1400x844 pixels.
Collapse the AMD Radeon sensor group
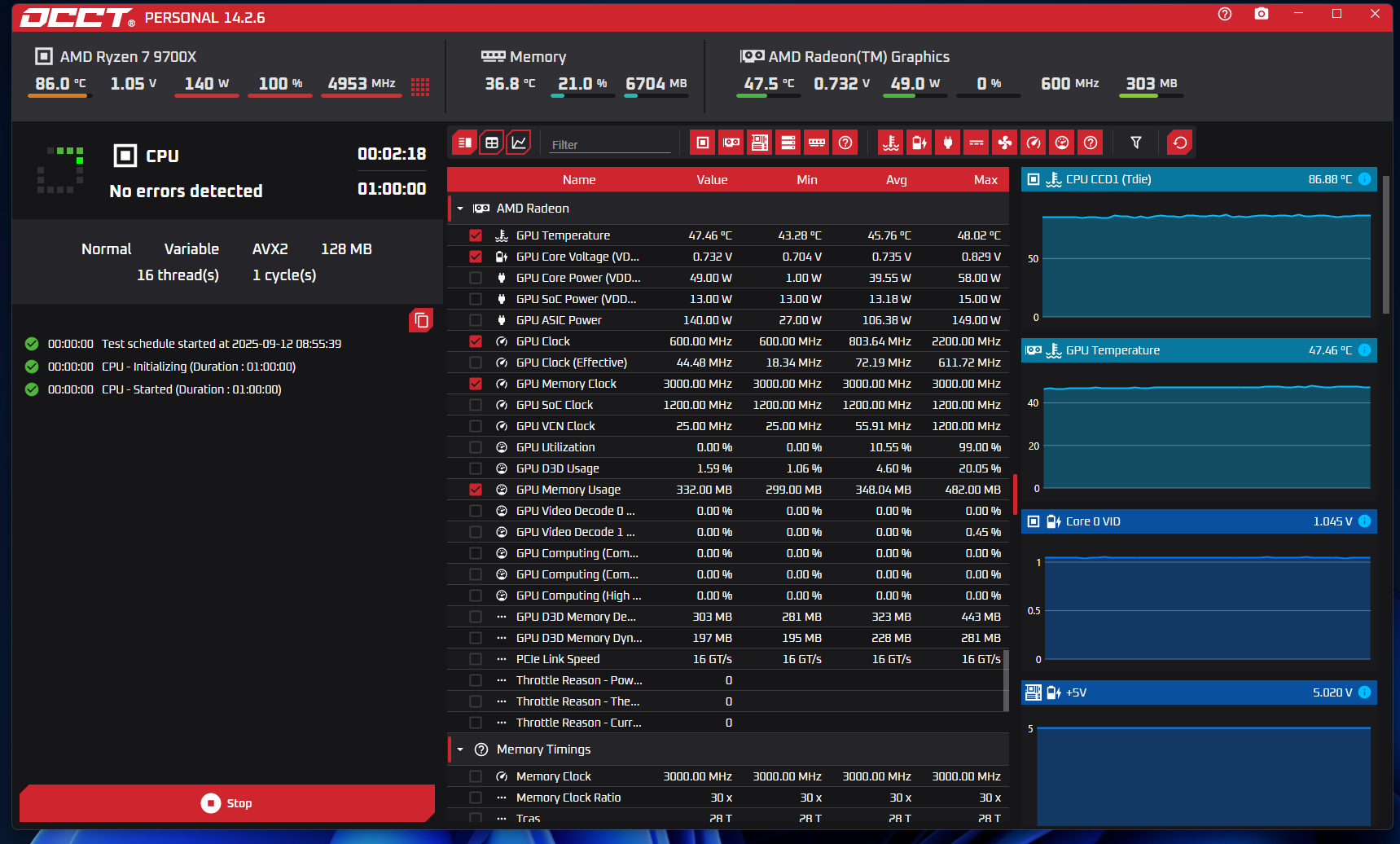coord(460,209)
